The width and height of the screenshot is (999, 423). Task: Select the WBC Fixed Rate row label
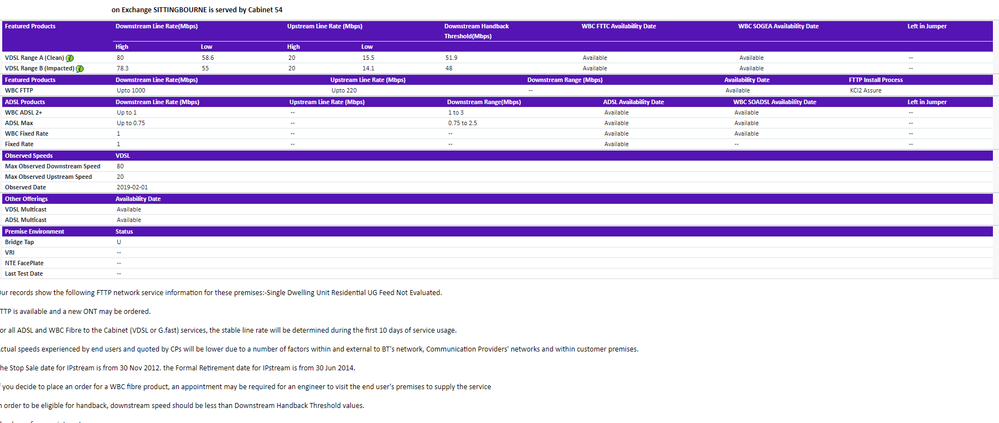pyautogui.click(x=25, y=133)
